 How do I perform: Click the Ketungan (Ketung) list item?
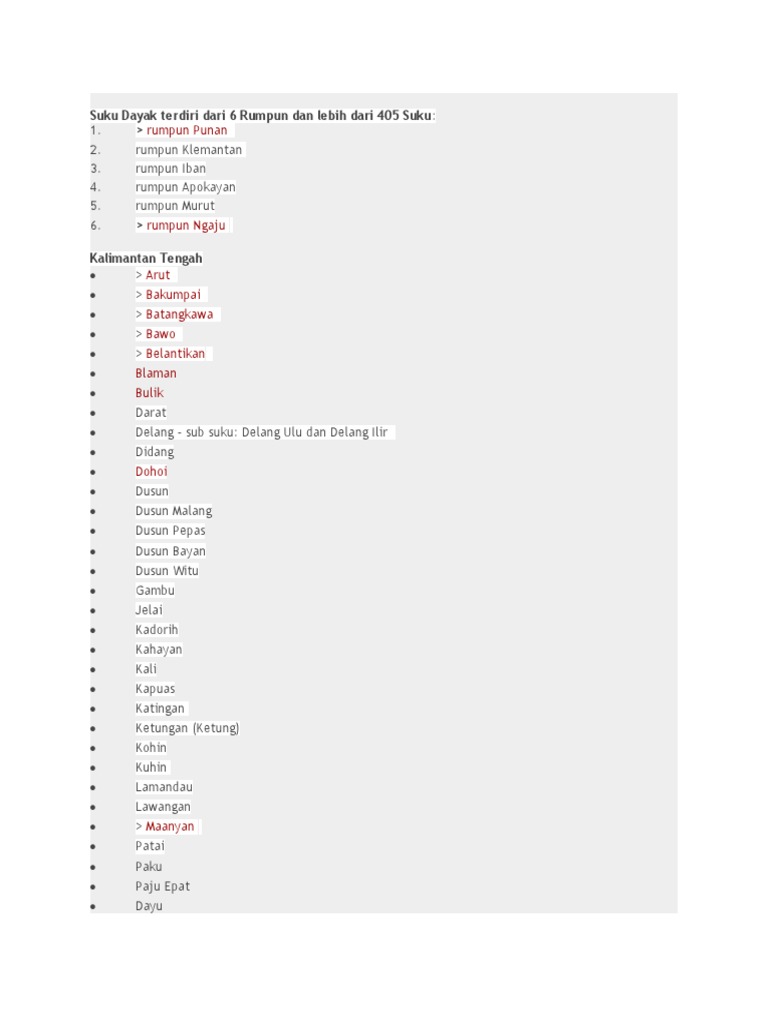pyautogui.click(x=187, y=728)
